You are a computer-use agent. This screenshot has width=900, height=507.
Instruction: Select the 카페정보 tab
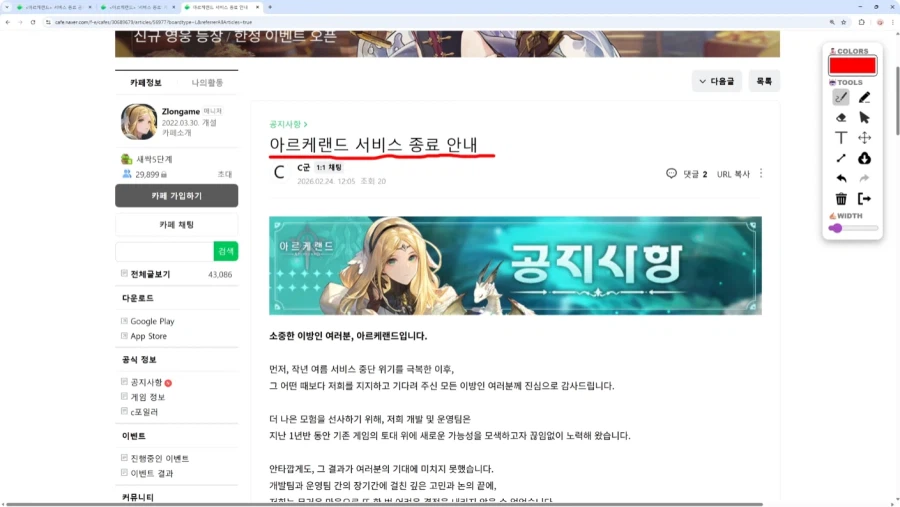point(146,83)
